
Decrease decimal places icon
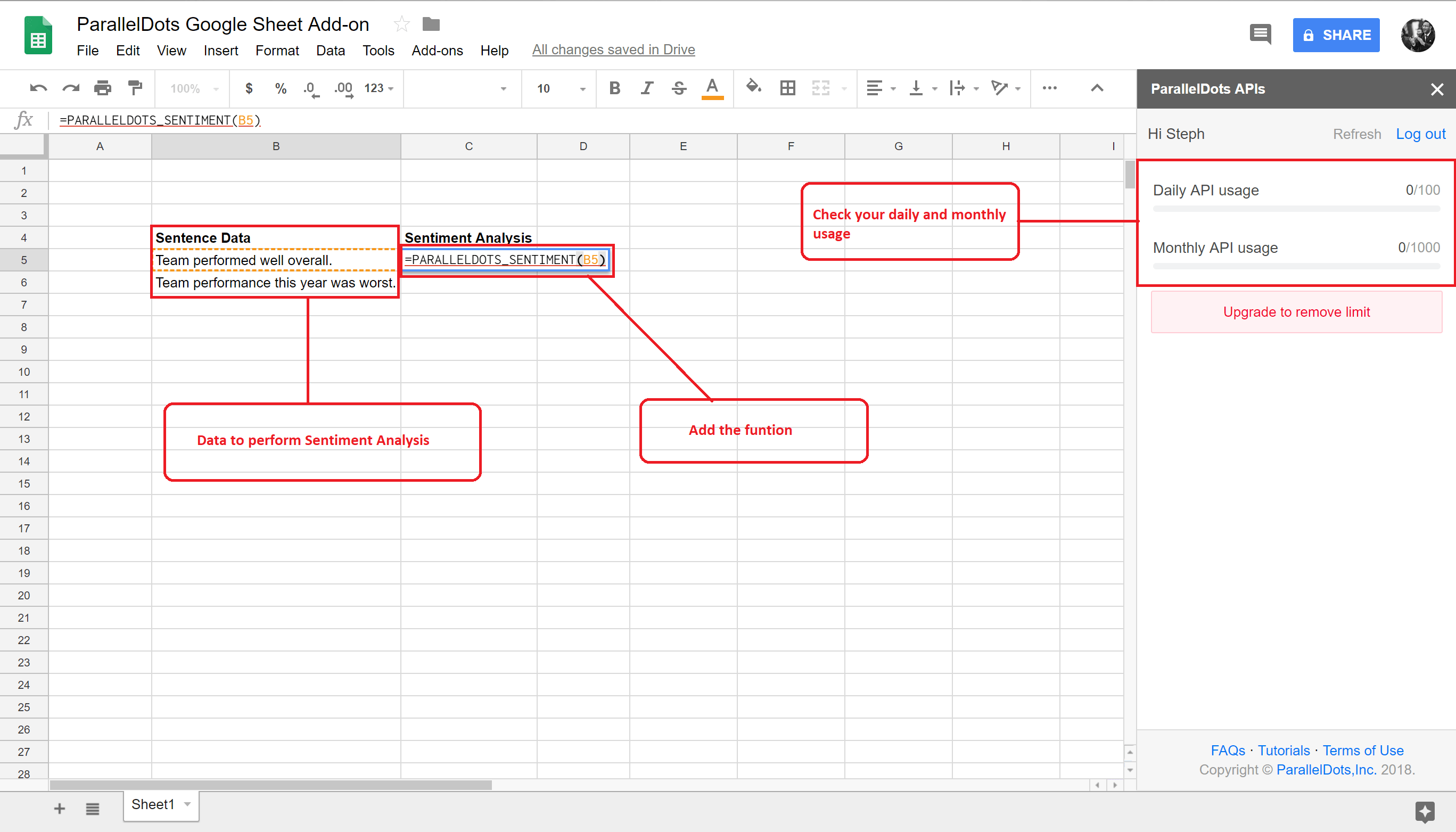pos(311,89)
